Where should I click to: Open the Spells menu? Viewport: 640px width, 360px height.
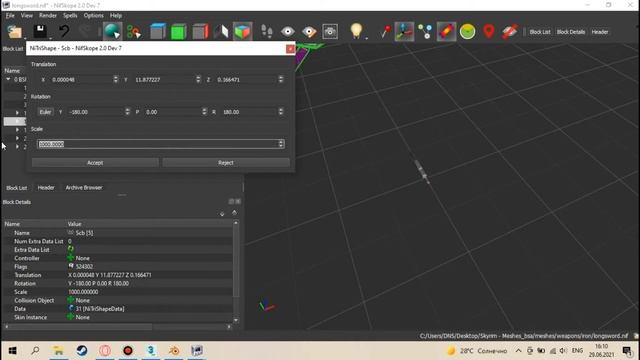pos(70,16)
